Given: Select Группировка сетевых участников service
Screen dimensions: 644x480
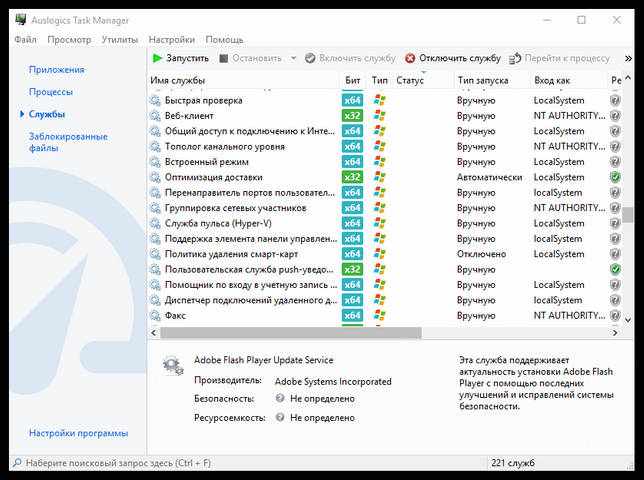Looking at the screenshot, I should coord(384,208).
